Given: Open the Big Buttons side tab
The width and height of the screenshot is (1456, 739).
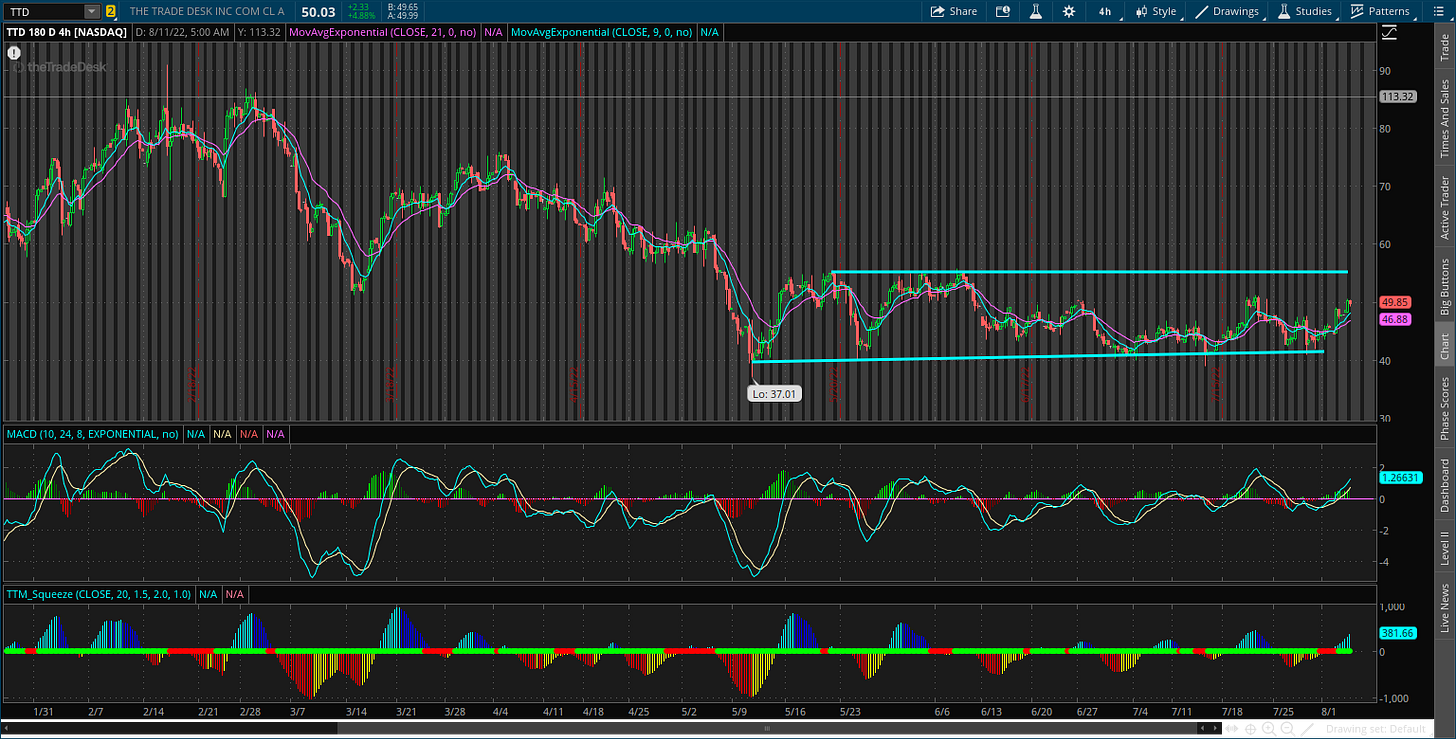Looking at the screenshot, I should click(1444, 287).
